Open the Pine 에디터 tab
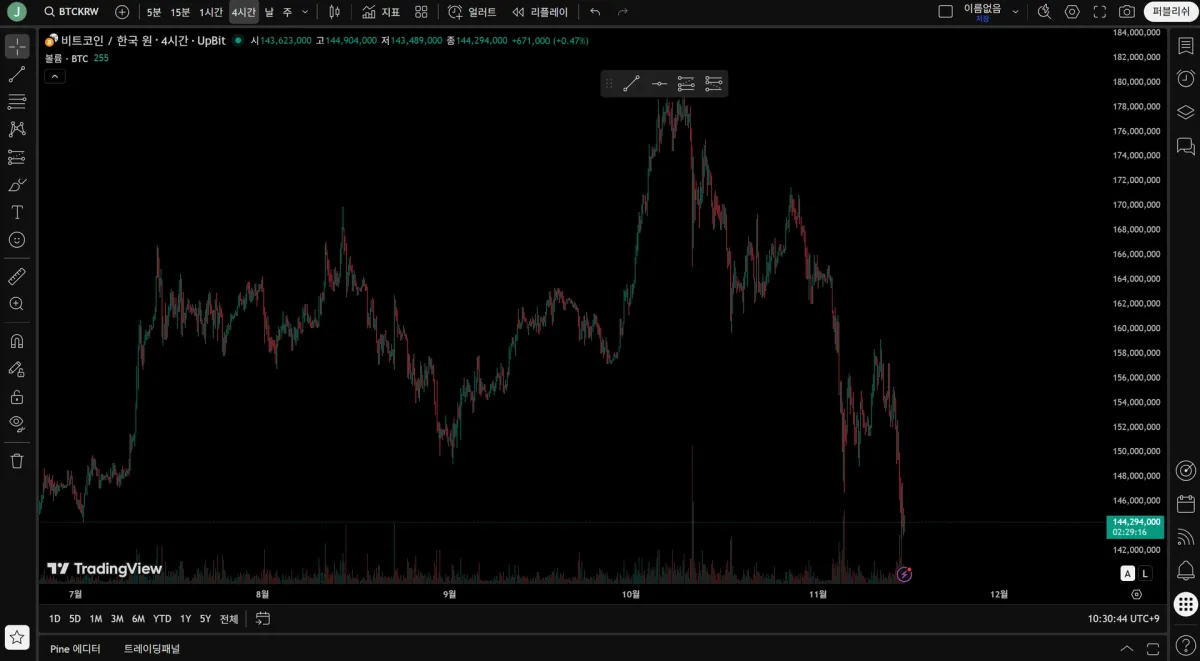The height and width of the screenshot is (661, 1200). tap(76, 648)
